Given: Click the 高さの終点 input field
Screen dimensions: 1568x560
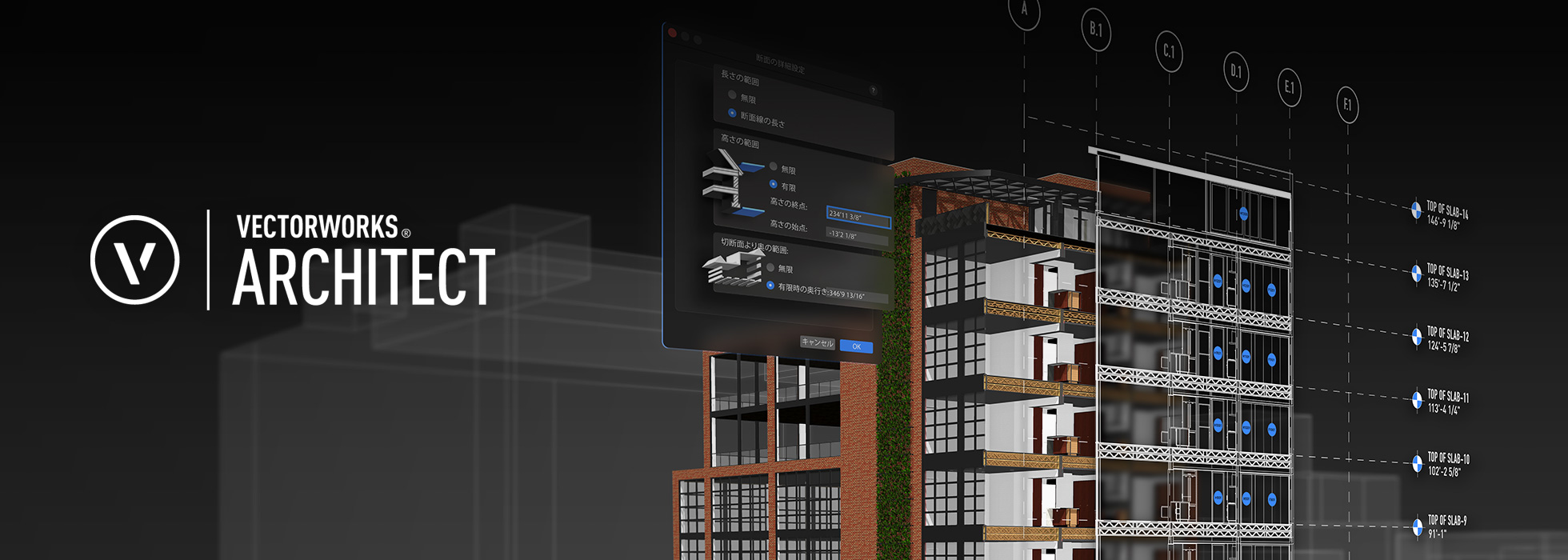Looking at the screenshot, I should coord(858,216).
